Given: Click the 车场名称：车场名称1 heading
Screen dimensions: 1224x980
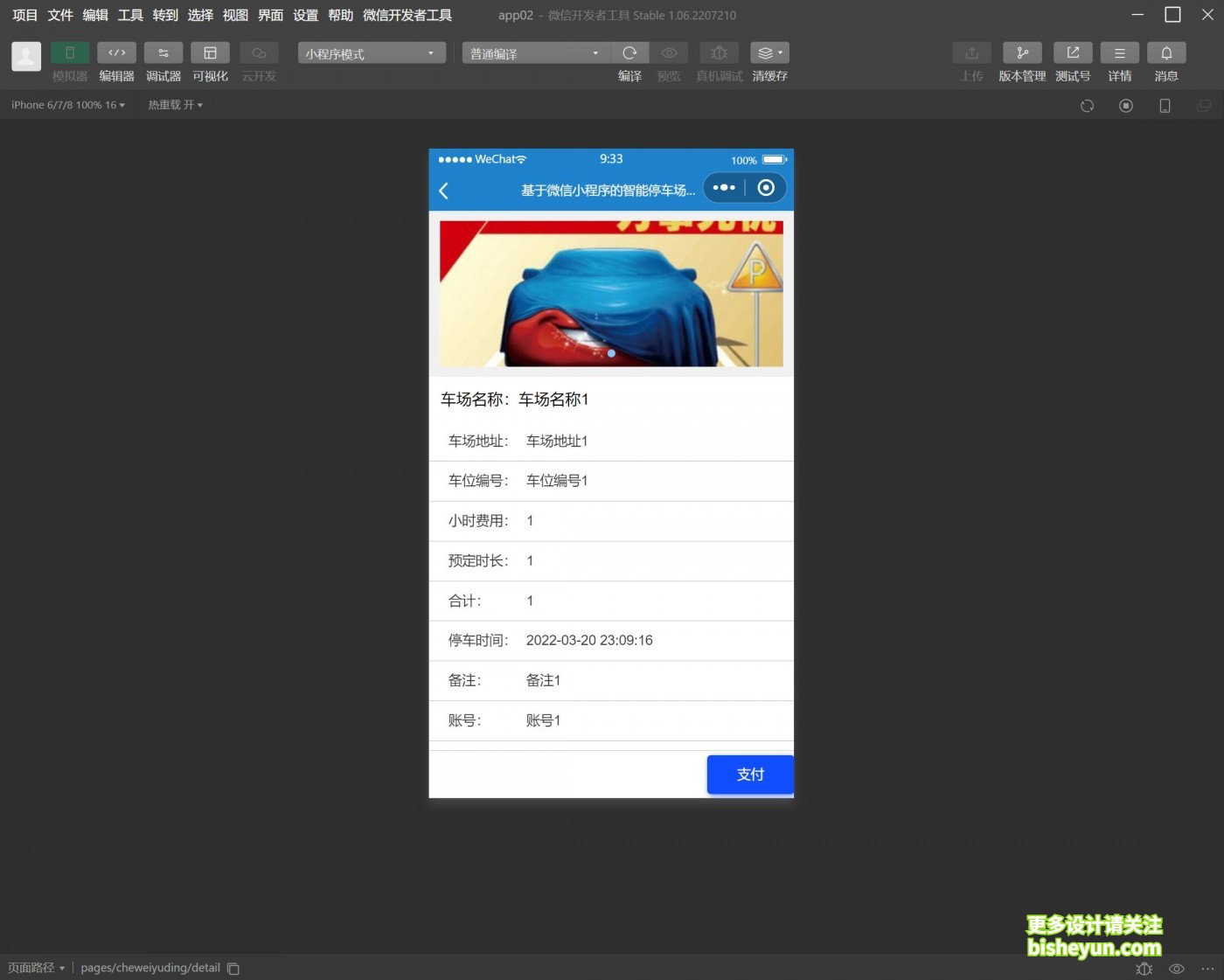Looking at the screenshot, I should click(x=514, y=400).
